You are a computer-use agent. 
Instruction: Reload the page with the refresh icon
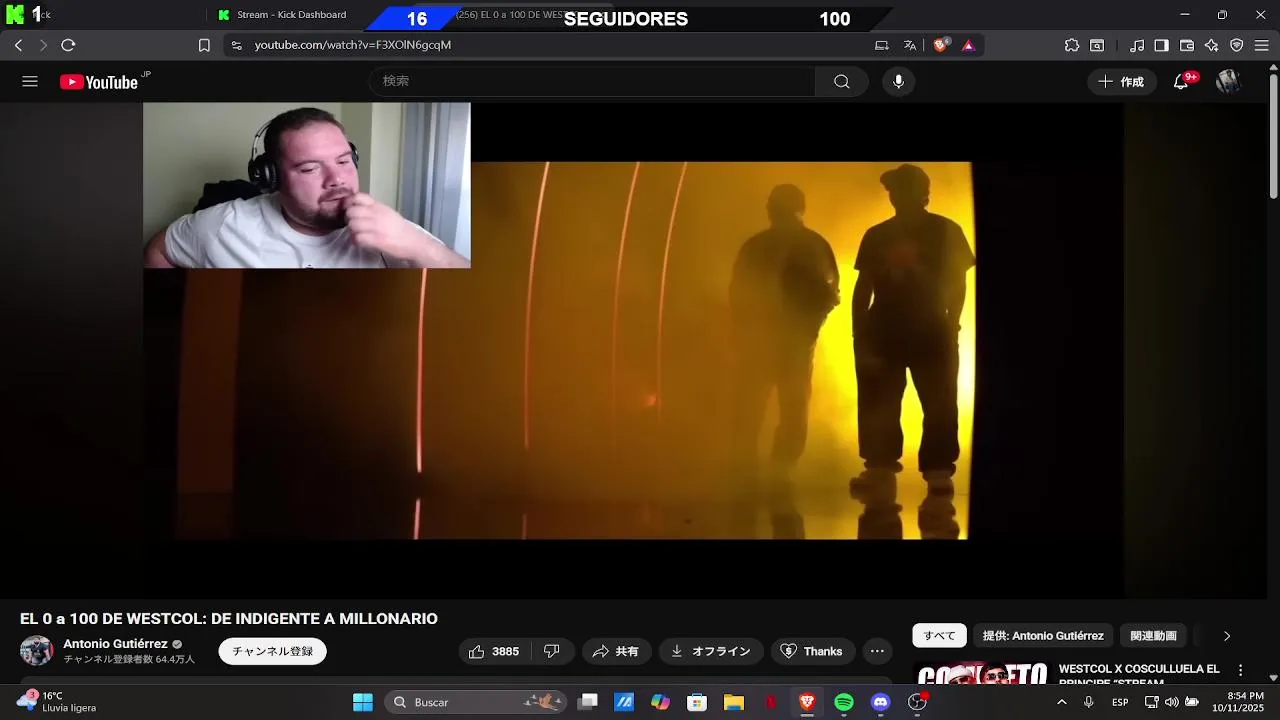pos(68,45)
